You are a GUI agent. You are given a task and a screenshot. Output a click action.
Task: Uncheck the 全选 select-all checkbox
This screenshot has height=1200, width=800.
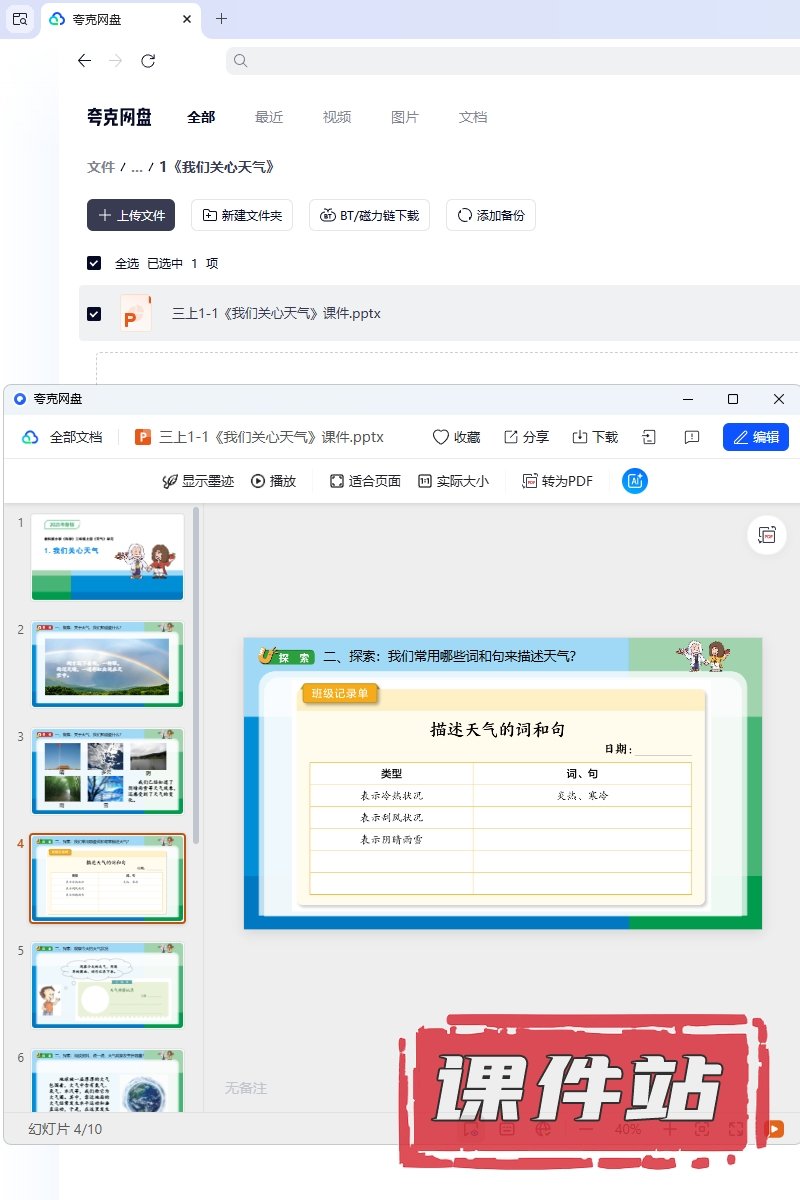coord(94,263)
